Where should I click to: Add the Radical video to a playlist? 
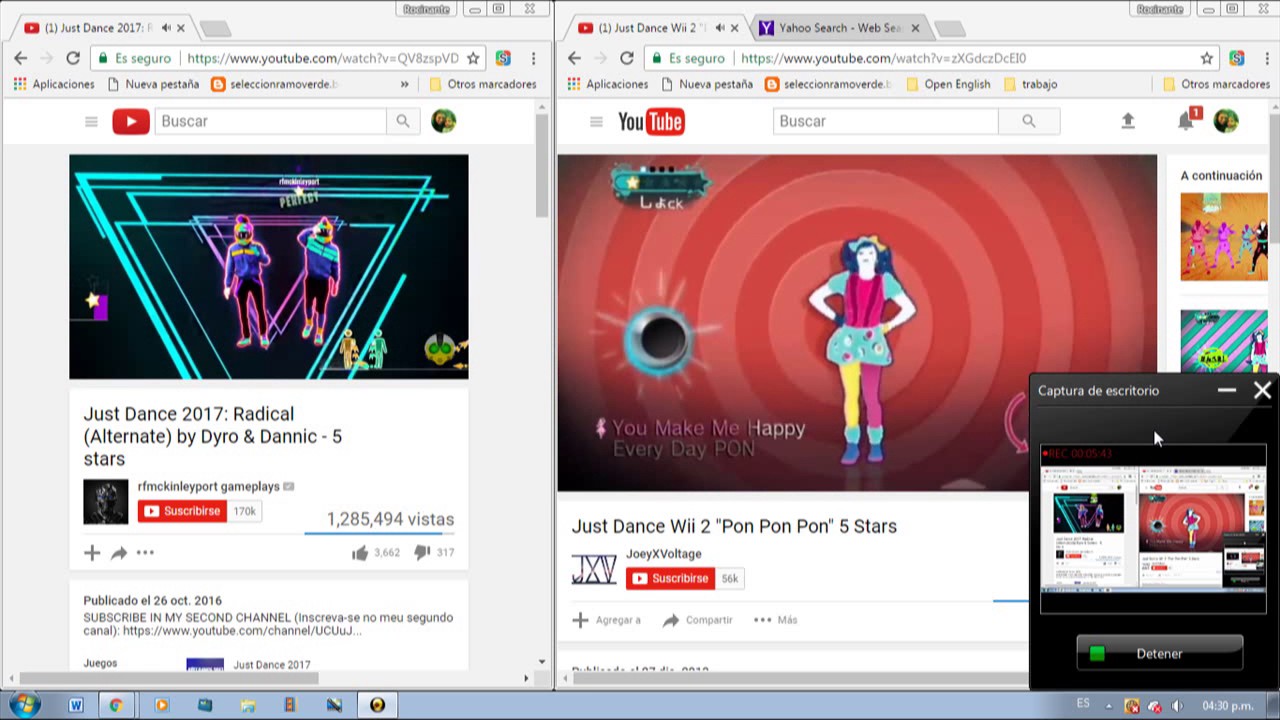92,552
